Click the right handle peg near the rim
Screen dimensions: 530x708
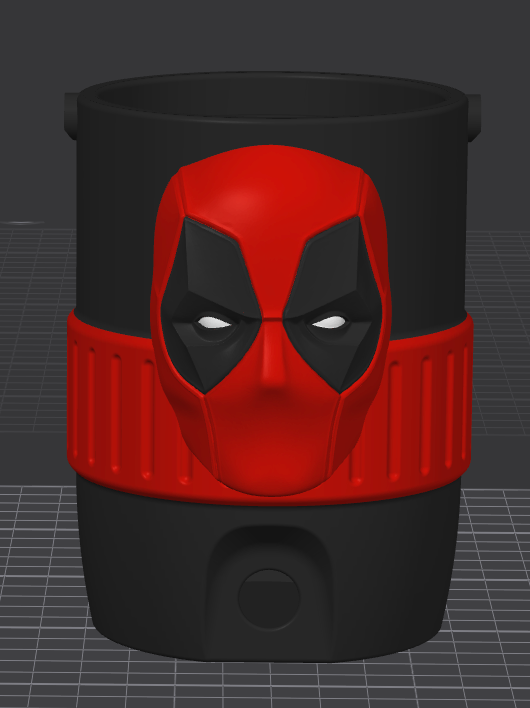point(473,116)
